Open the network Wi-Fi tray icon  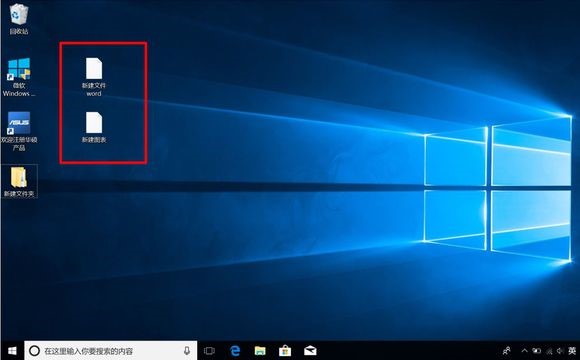(549, 350)
